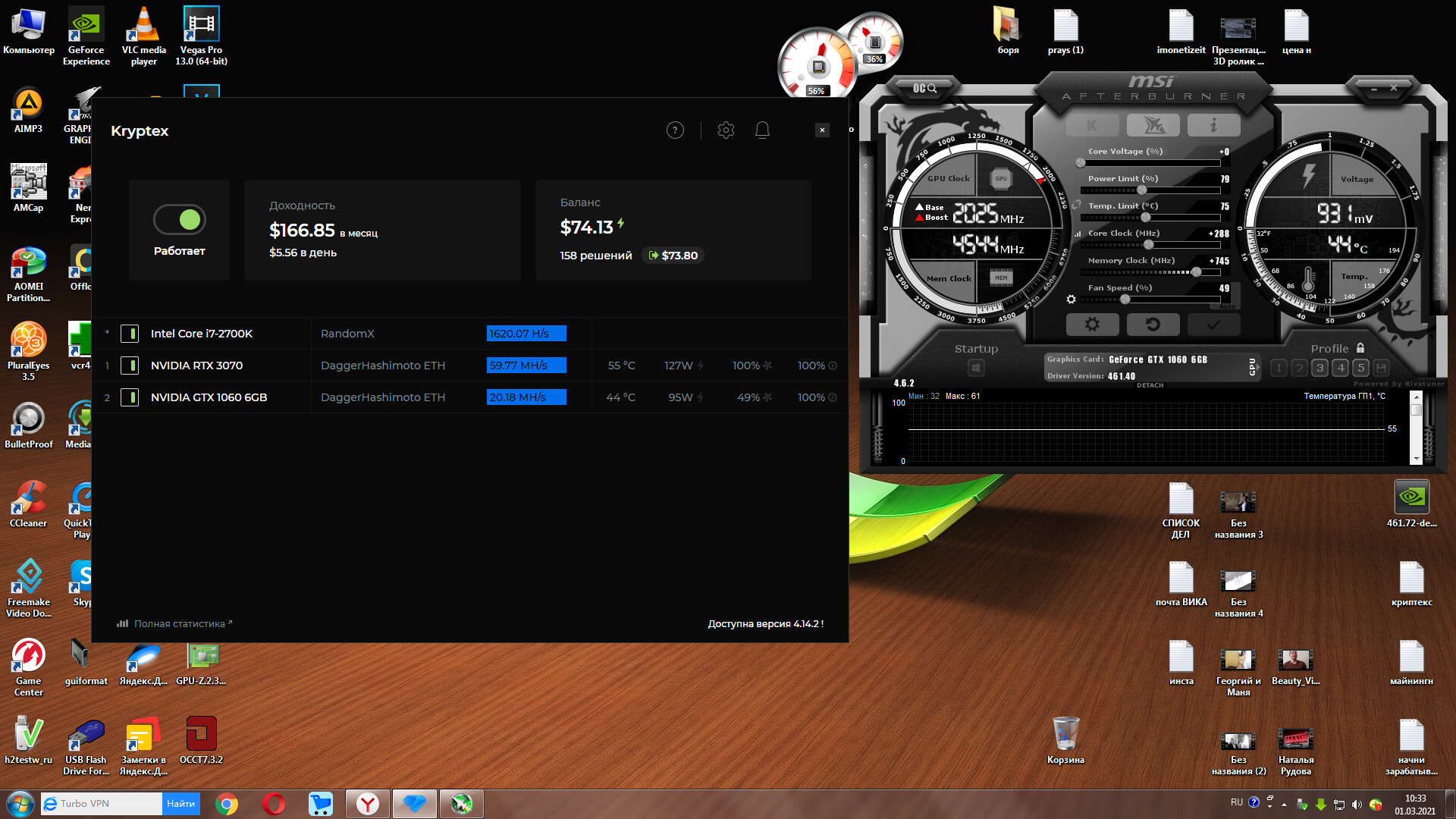This screenshot has height=819, width=1456.
Task: Adjust the Fan Speed slider handle
Action: tap(1125, 300)
